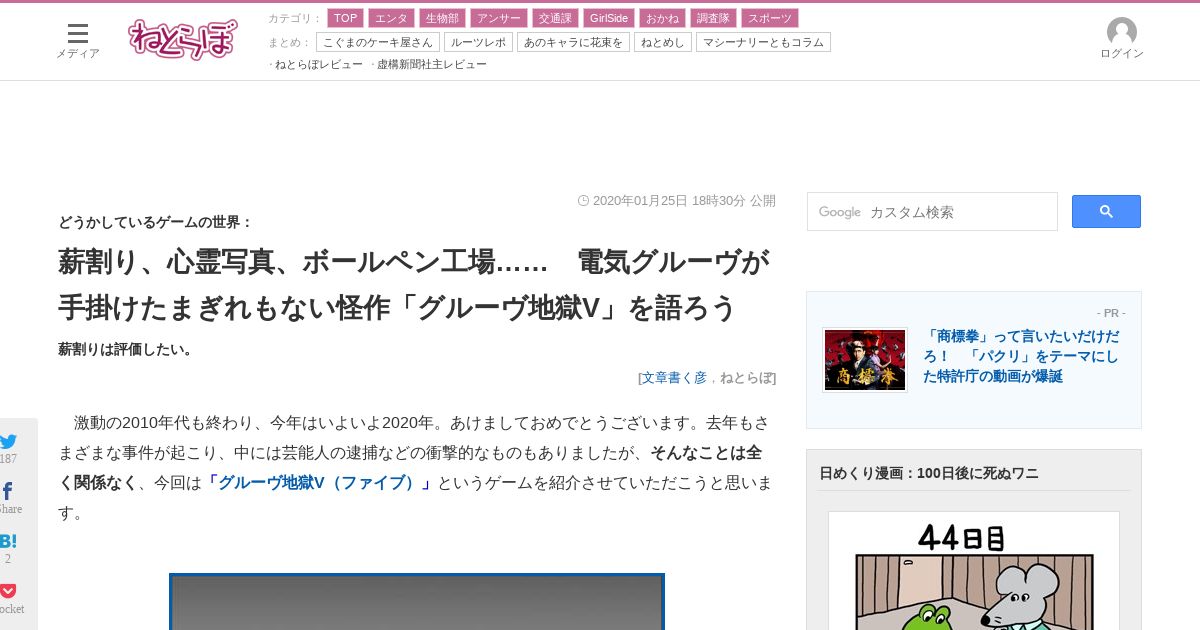1200x630 pixels.
Task: Click the search magnifier button
Action: [x=1106, y=211]
